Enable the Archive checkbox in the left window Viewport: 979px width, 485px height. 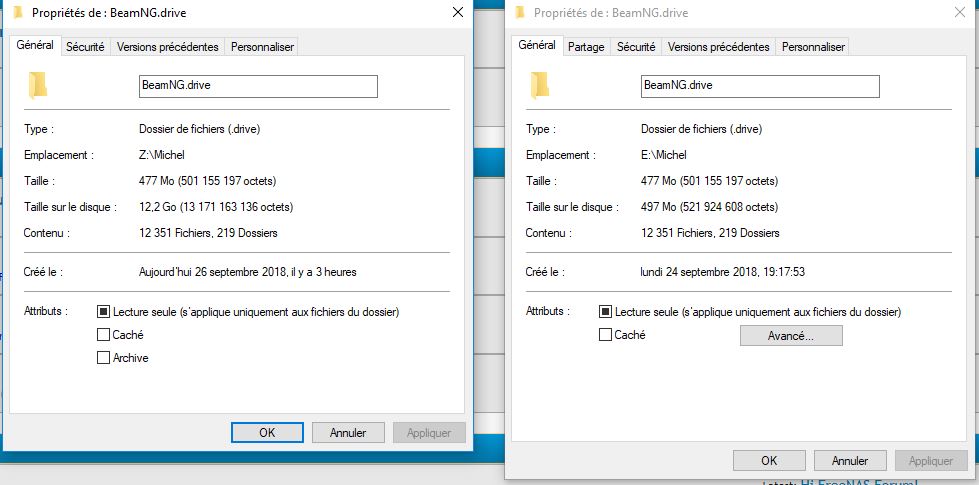click(x=104, y=358)
